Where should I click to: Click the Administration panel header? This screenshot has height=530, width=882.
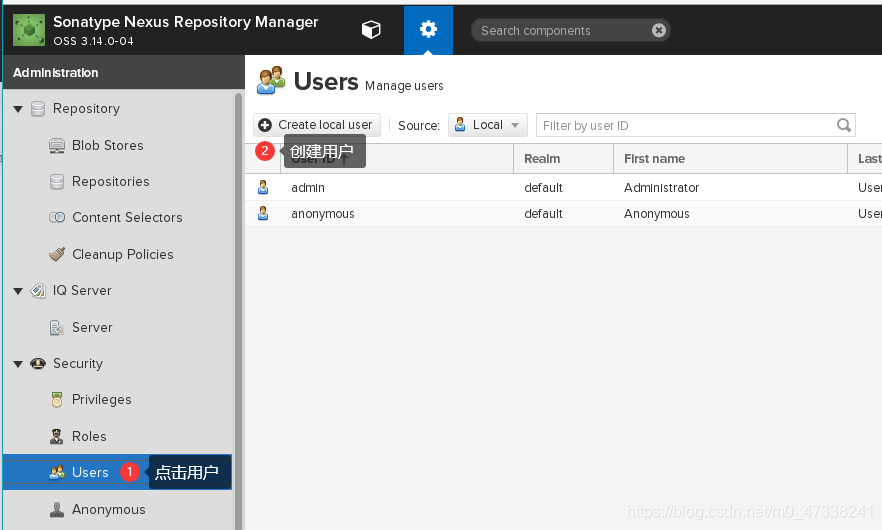[124, 73]
